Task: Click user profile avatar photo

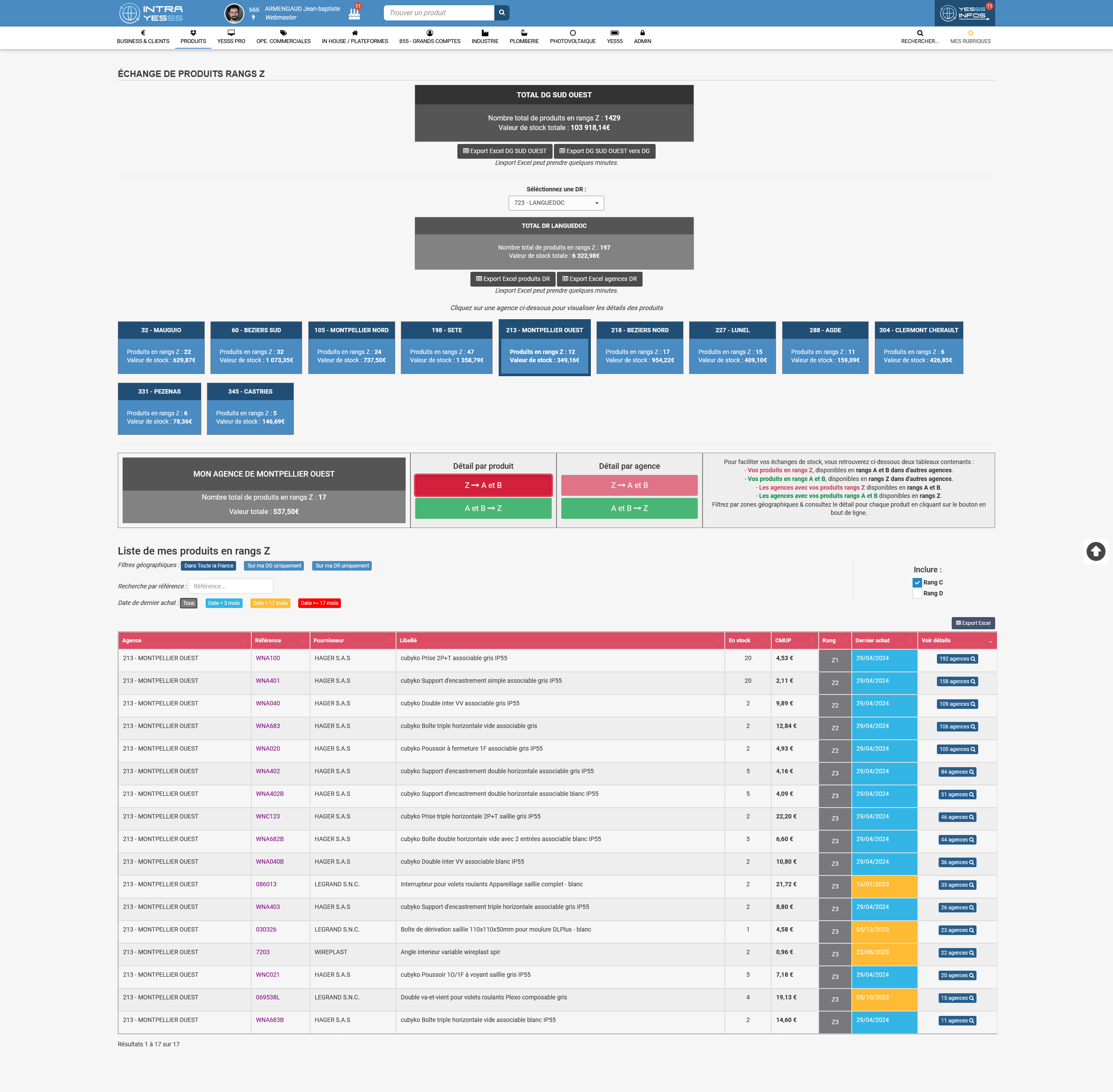Action: click(x=233, y=13)
